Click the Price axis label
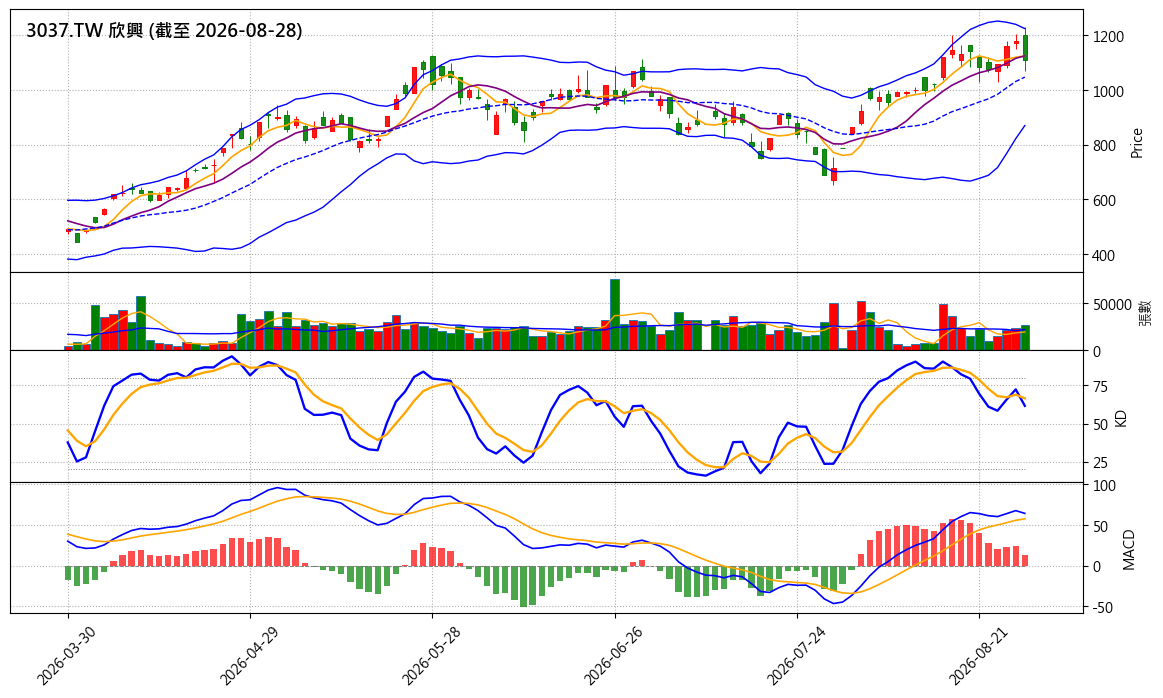Viewport: 1163px width, 698px height. [x=1136, y=143]
